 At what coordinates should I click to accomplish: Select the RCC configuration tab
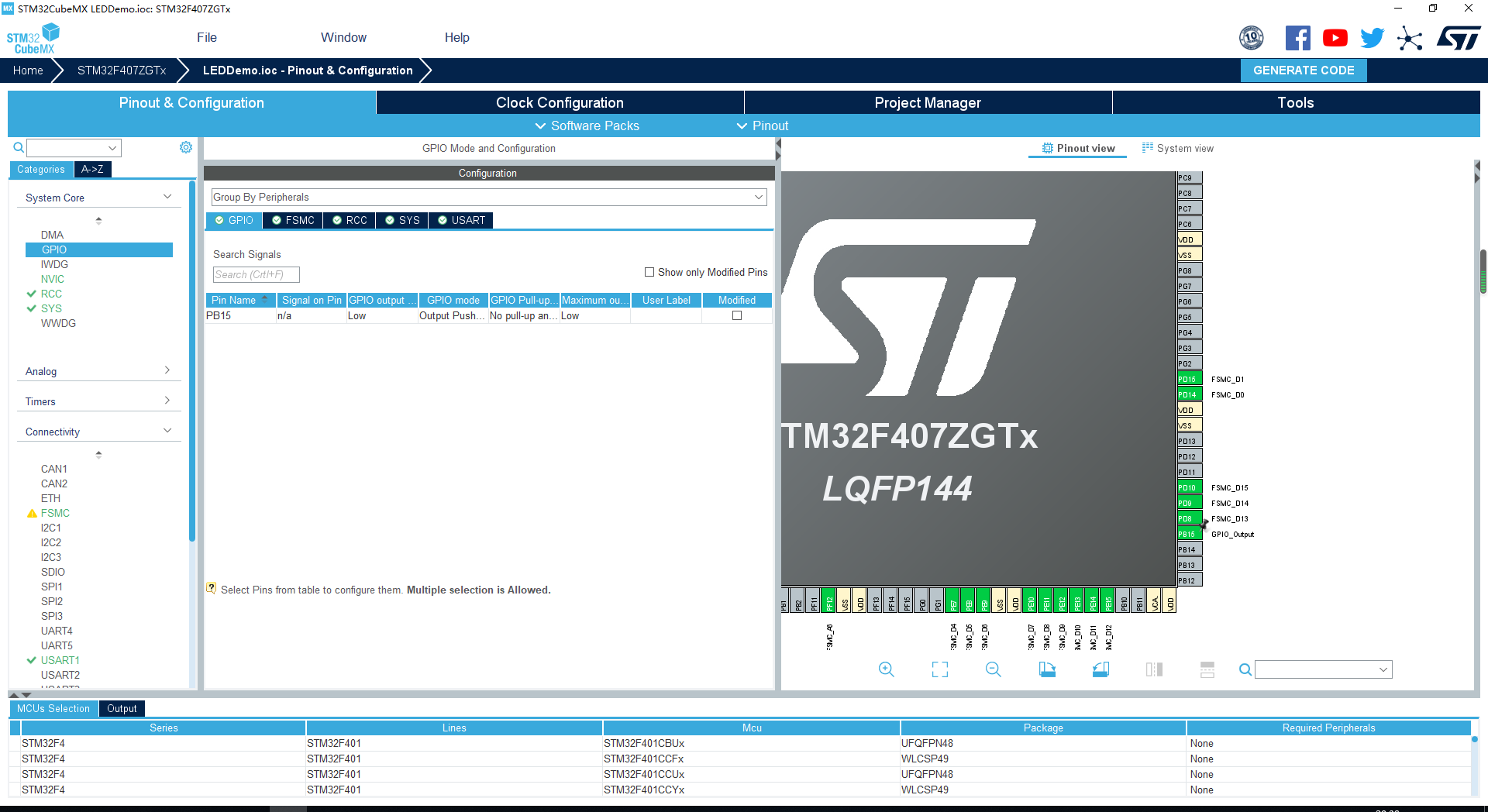coord(349,220)
